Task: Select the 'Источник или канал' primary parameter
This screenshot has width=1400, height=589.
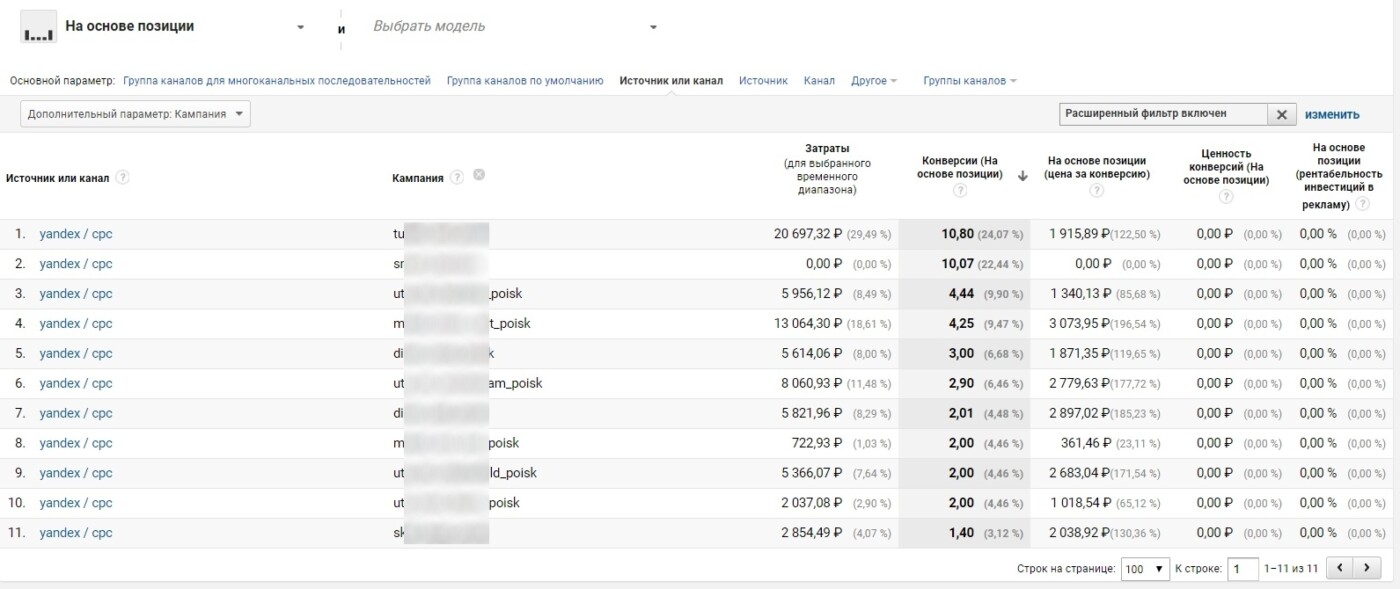Action: pyautogui.click(x=671, y=81)
